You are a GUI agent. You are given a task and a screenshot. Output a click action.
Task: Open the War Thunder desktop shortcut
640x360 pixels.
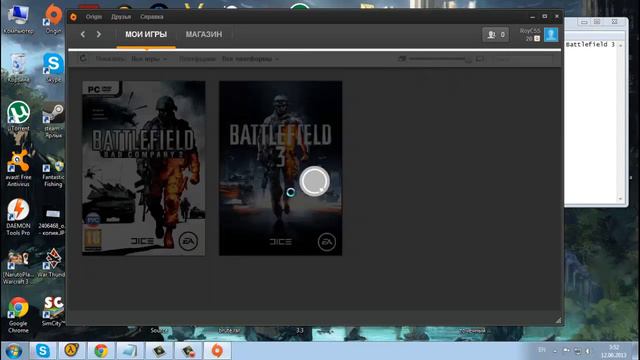click(52, 263)
